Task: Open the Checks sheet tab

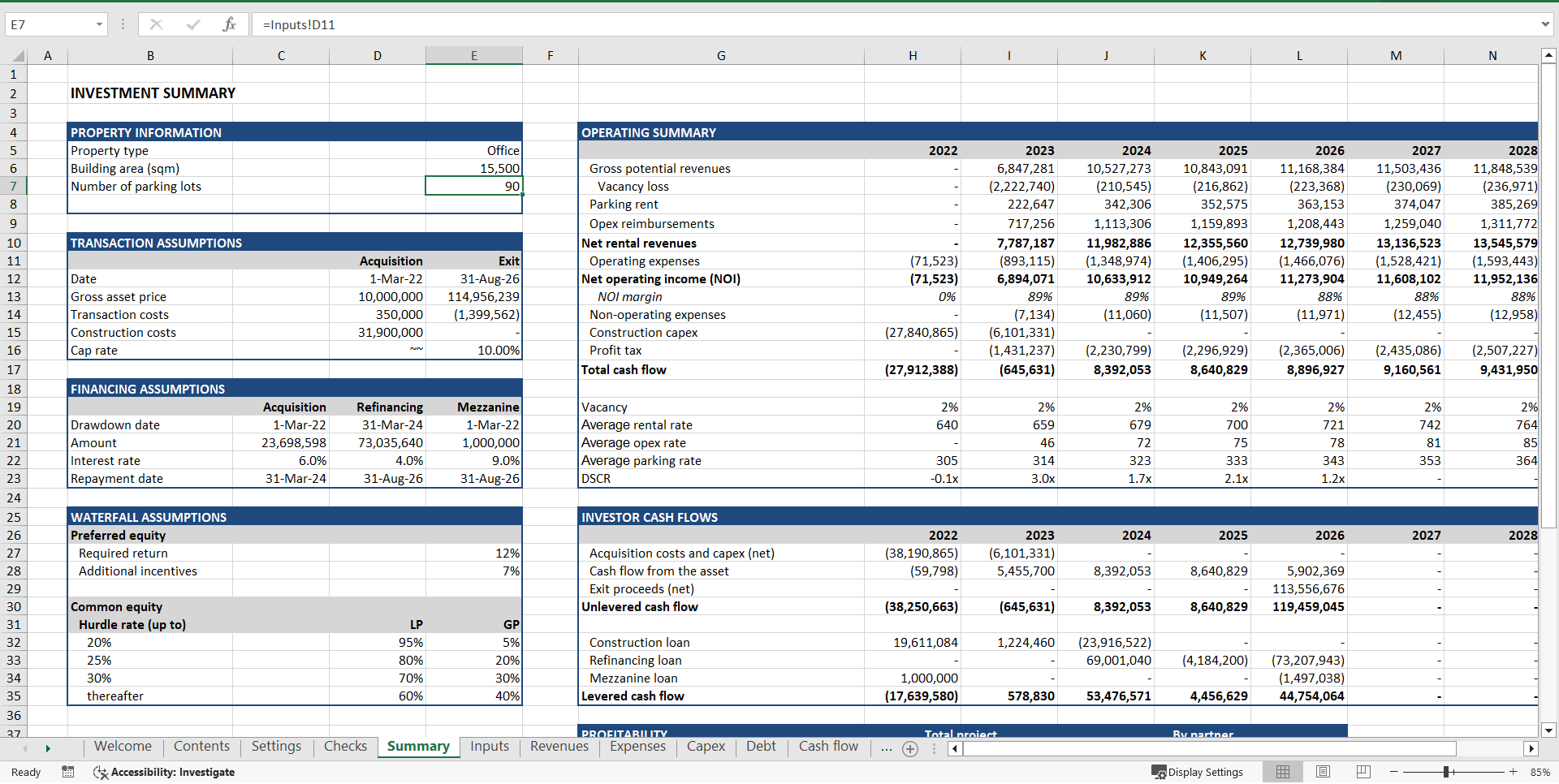Action: (345, 747)
